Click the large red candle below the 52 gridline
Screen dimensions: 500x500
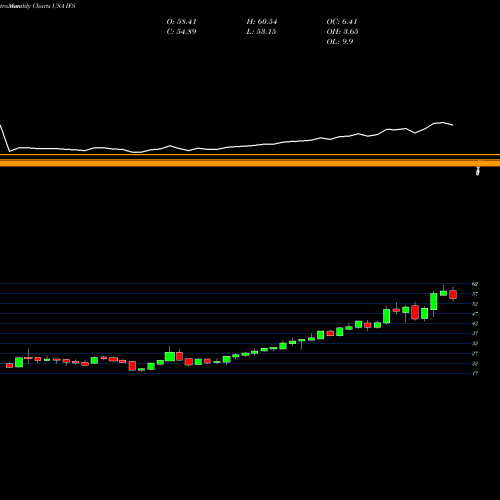point(415,312)
